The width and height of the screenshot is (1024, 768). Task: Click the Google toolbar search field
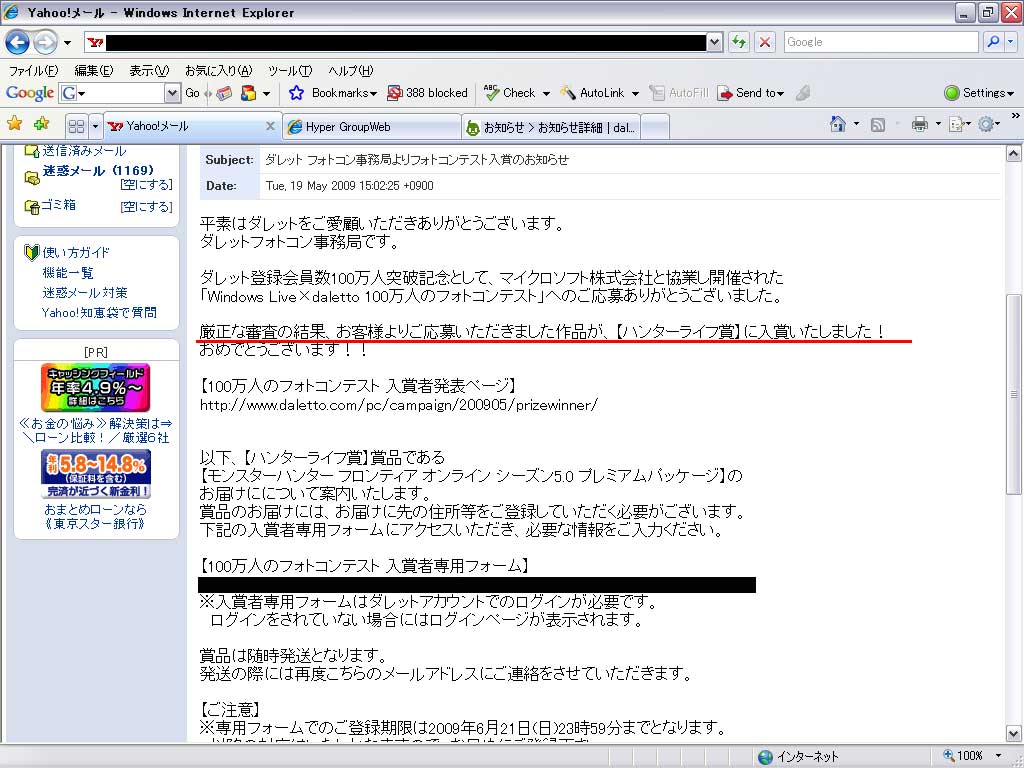tap(119, 93)
